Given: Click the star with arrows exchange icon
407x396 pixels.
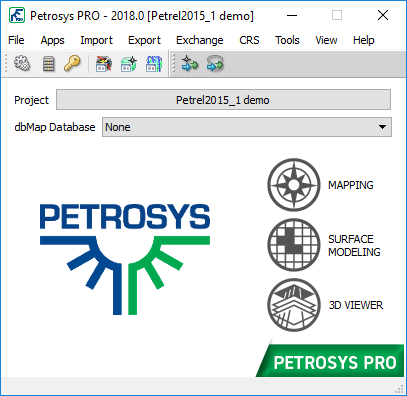Looking at the screenshot, I should [x=190, y=63].
